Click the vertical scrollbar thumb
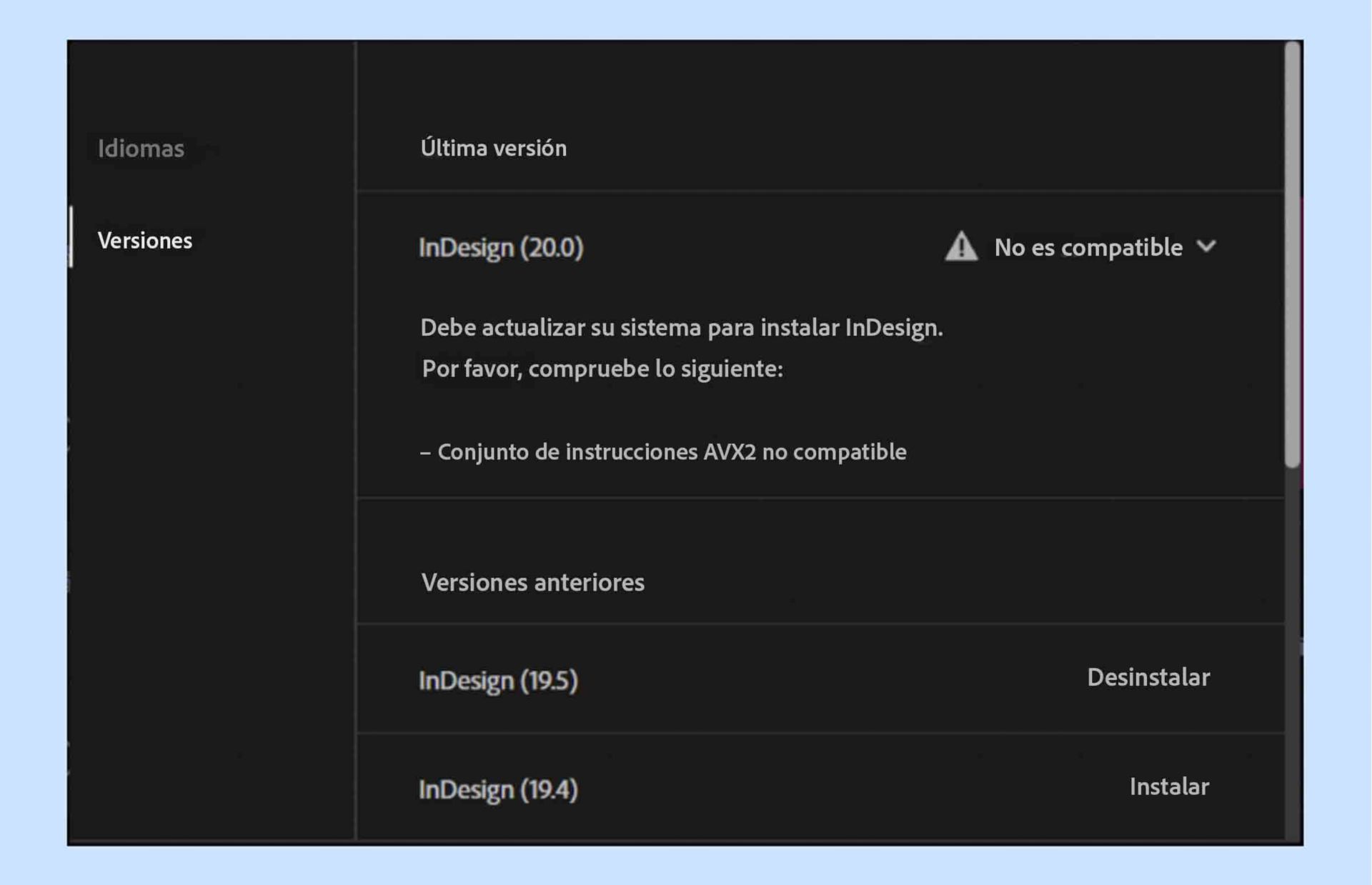This screenshot has height=885, width=1372. pos(1292,254)
